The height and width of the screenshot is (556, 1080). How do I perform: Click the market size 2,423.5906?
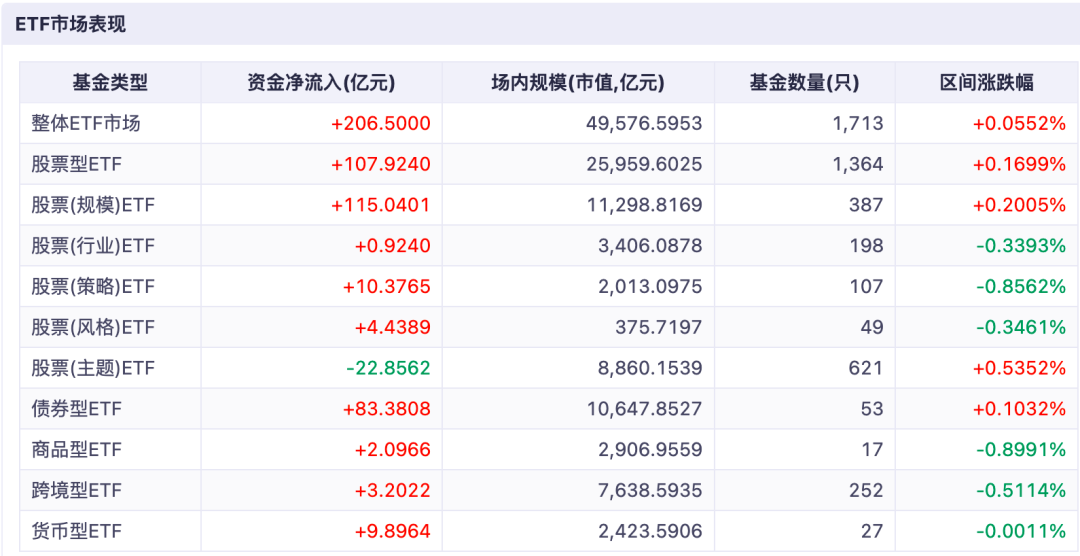coord(650,531)
